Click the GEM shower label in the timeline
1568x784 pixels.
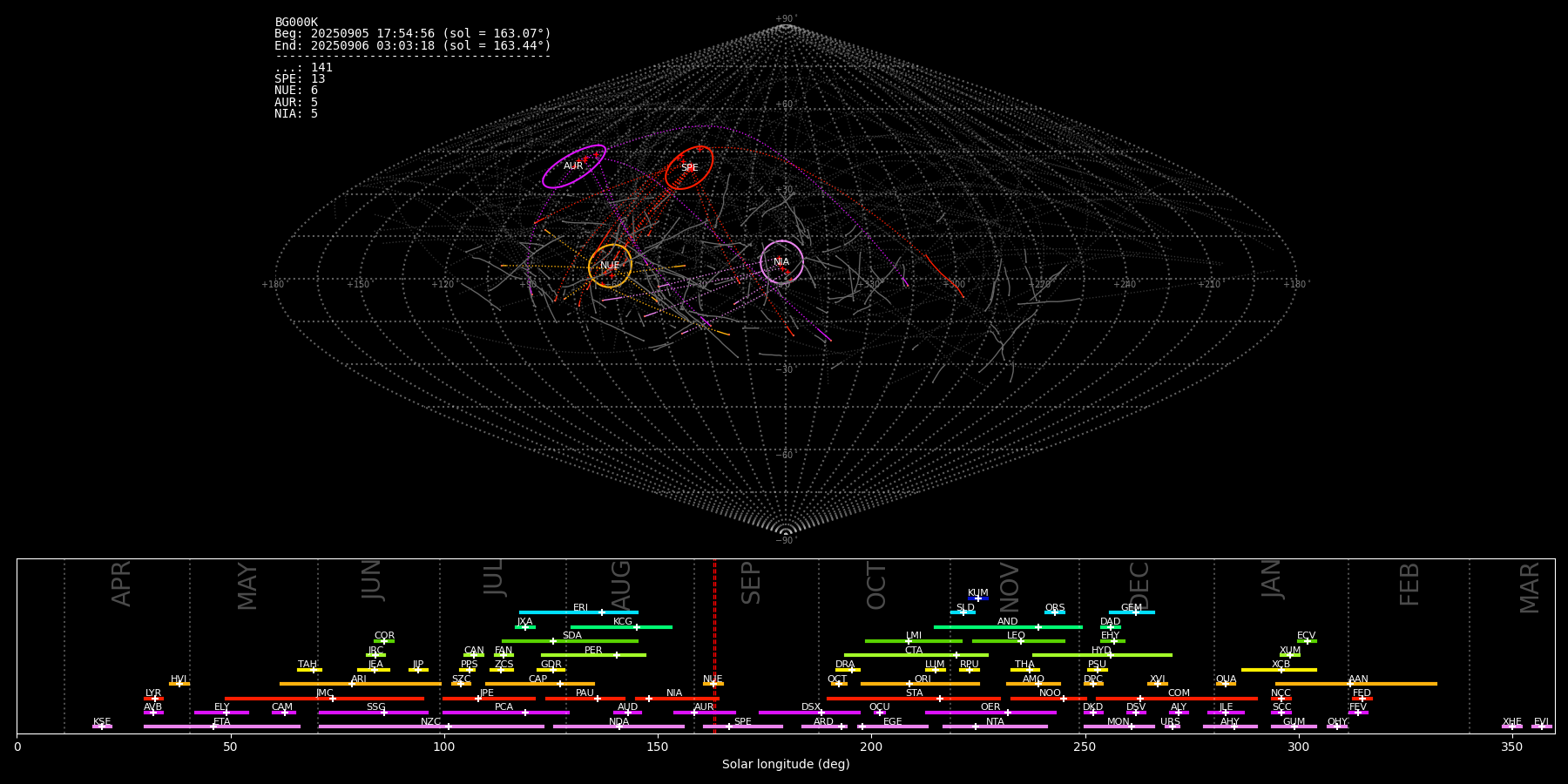[x=1132, y=608]
